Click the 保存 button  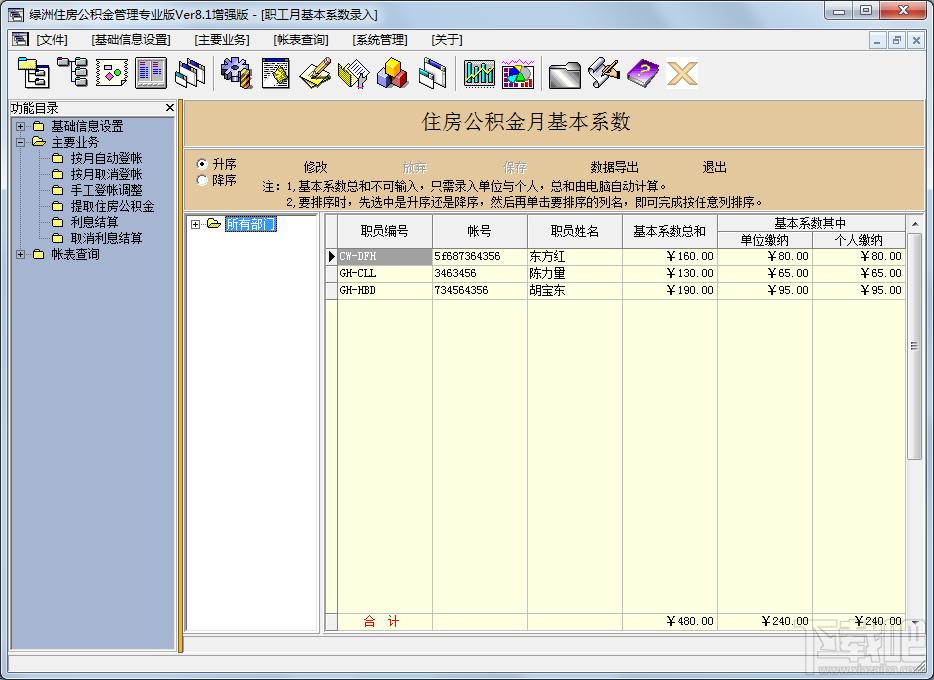coord(515,167)
